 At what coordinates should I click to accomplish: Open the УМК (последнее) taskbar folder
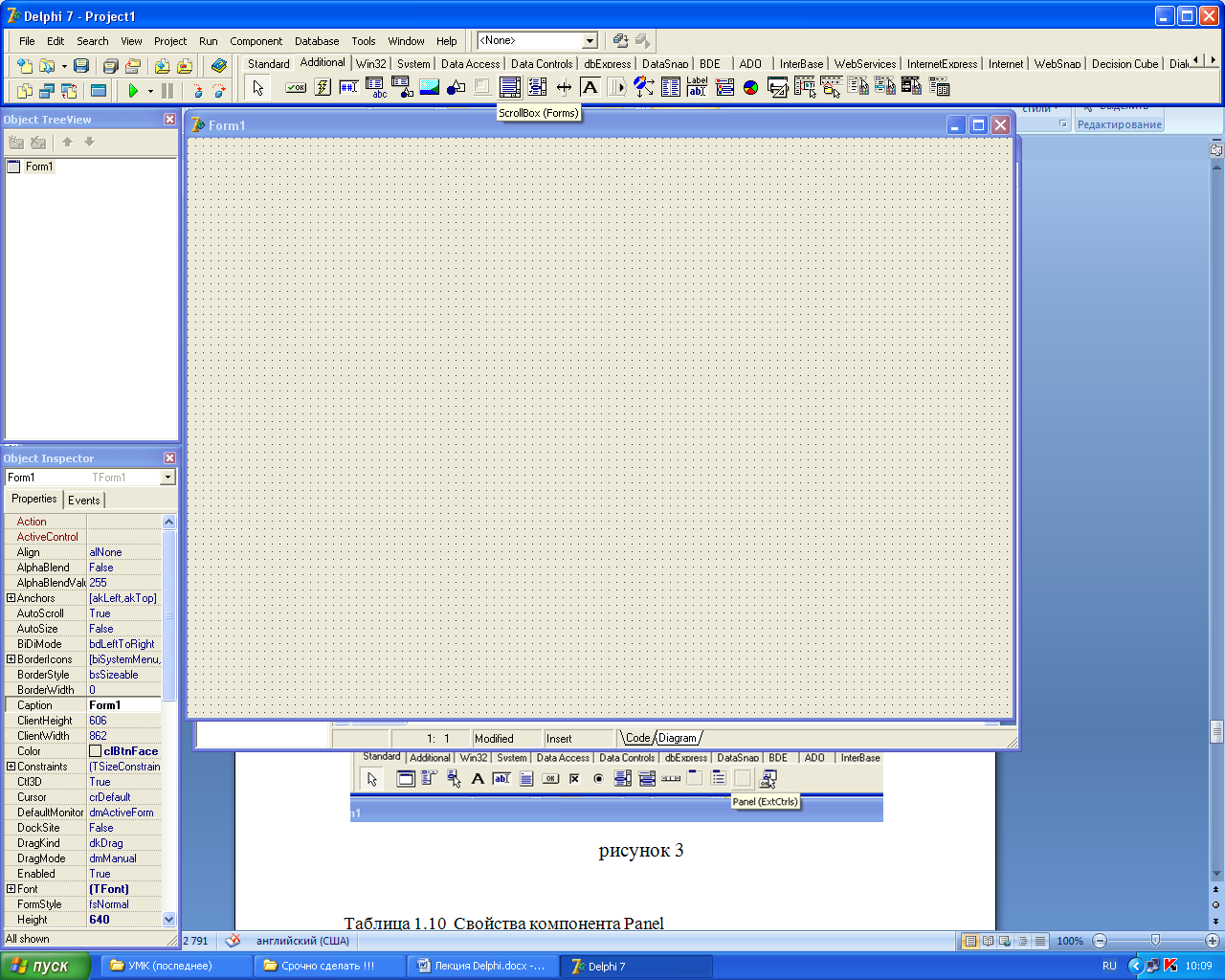[176, 966]
